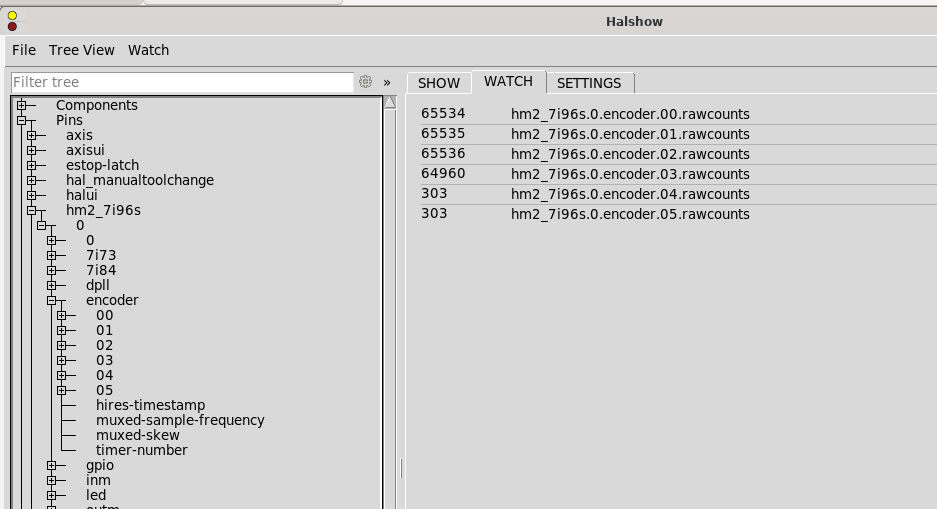Open the Watch menu
This screenshot has width=937, height=509.
(x=148, y=50)
